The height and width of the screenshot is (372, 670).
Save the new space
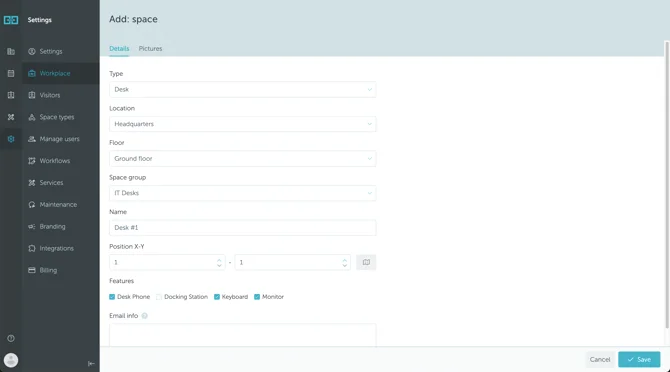[639, 360]
